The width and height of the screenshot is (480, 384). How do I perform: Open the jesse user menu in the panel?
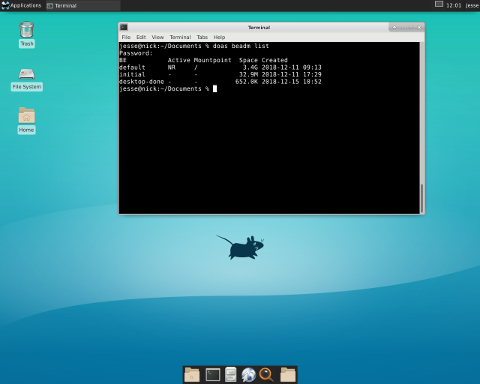click(x=472, y=6)
